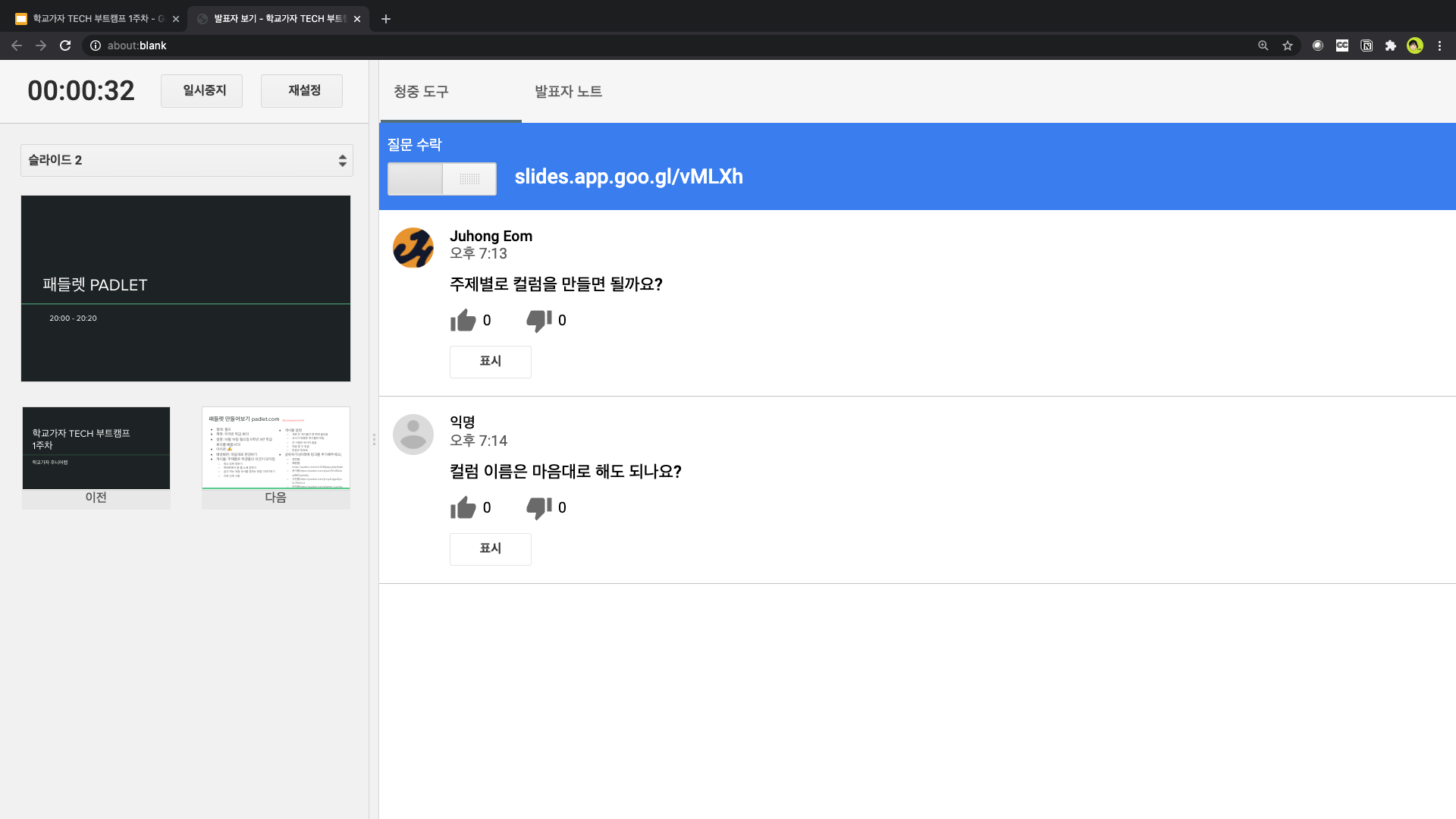
Task: Open the 슬라이드 2 slide selector dropdown
Action: pyautogui.click(x=187, y=160)
